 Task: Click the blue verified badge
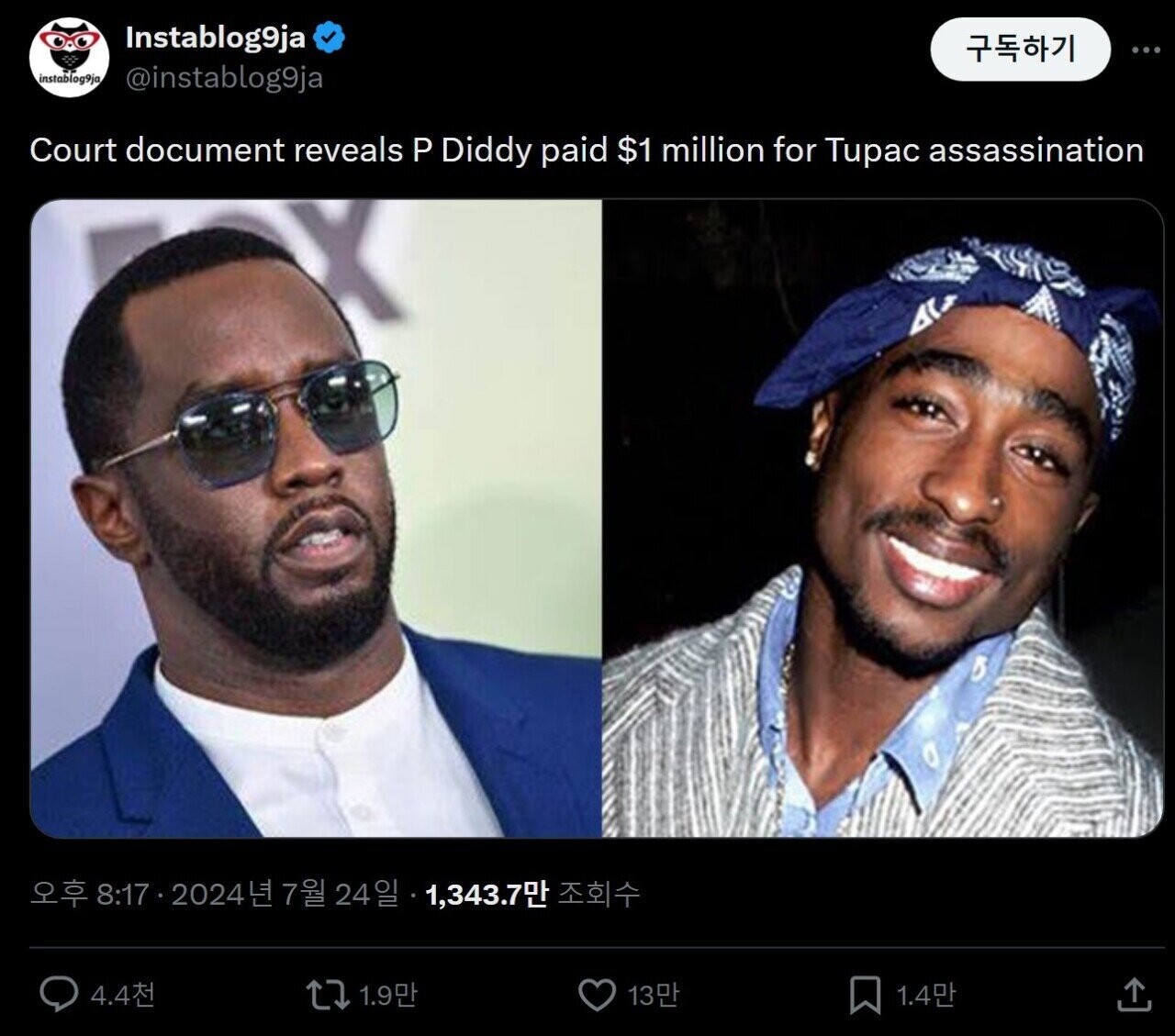330,38
